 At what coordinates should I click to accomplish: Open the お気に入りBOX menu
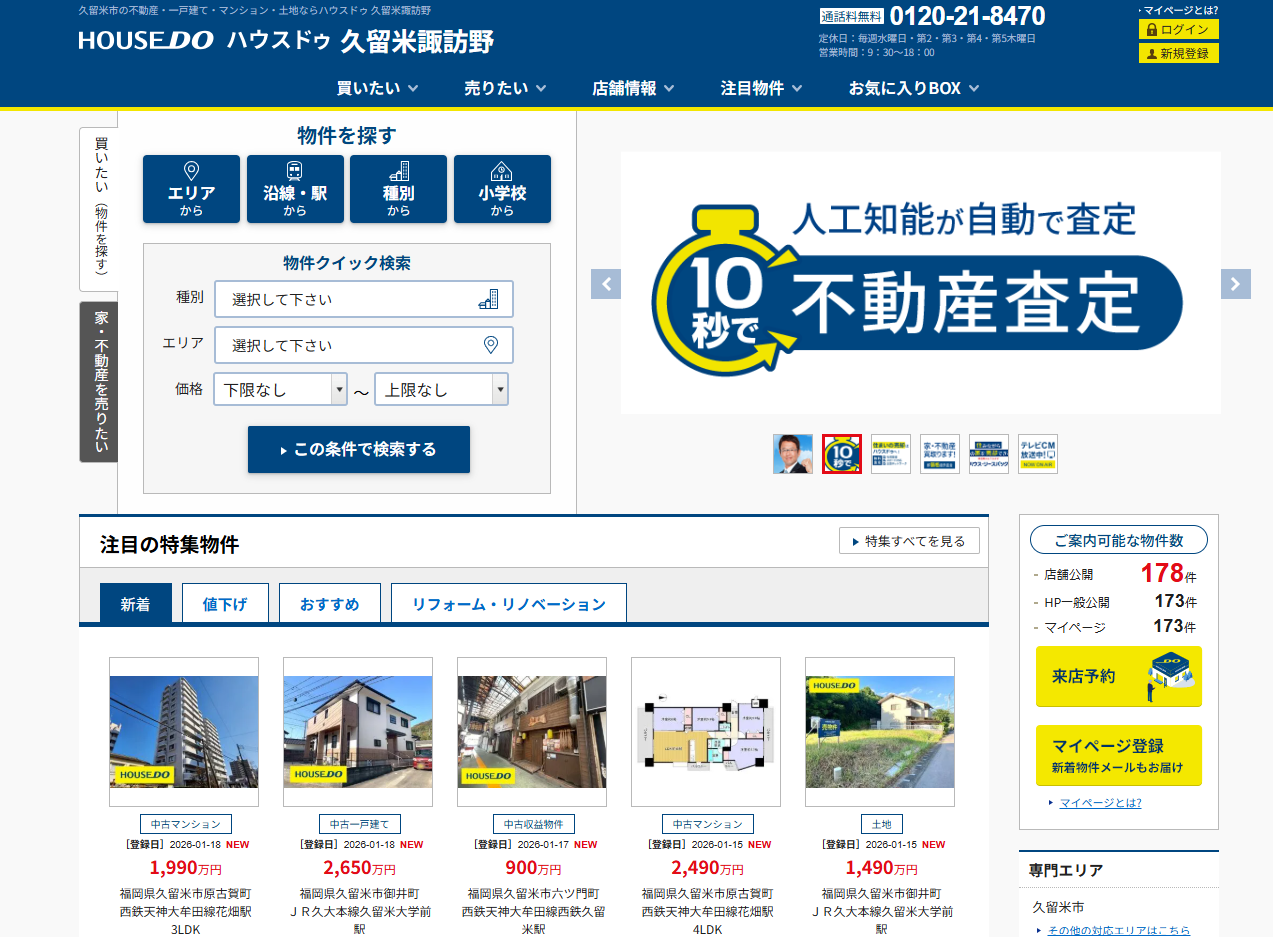903,87
